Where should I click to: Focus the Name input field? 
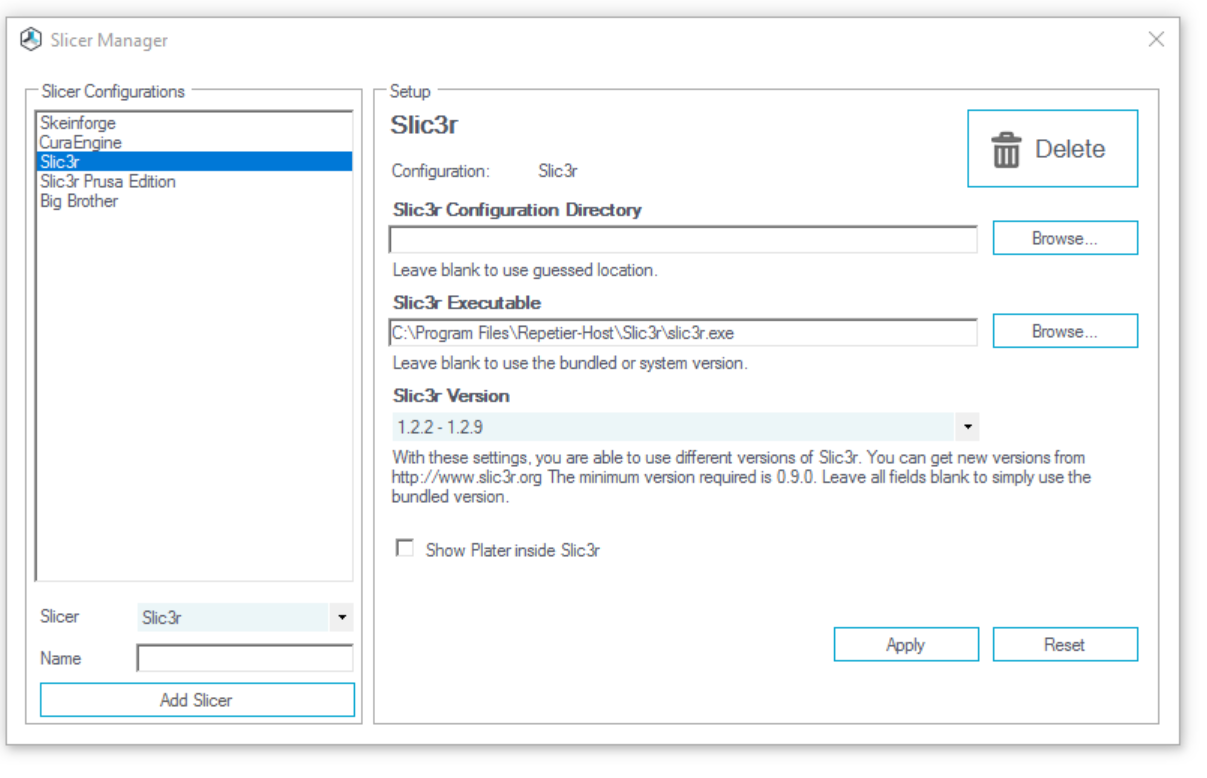[x=245, y=658]
